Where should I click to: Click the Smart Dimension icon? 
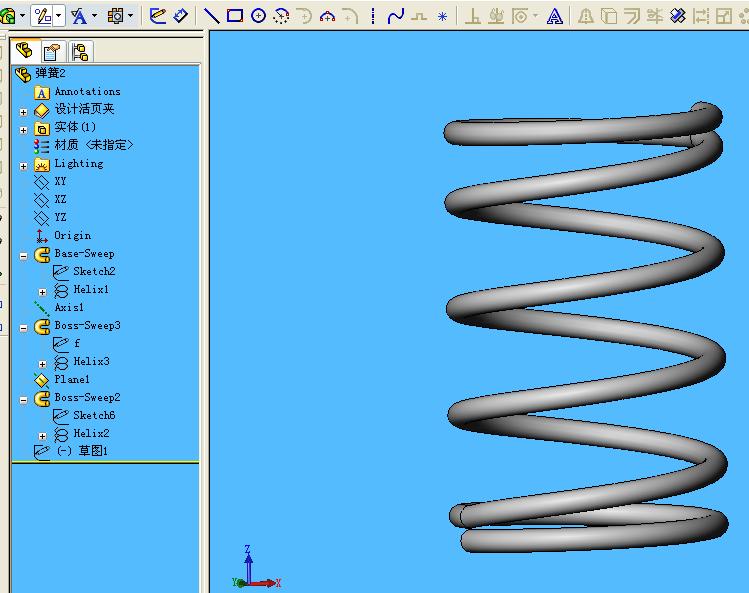tap(181, 16)
